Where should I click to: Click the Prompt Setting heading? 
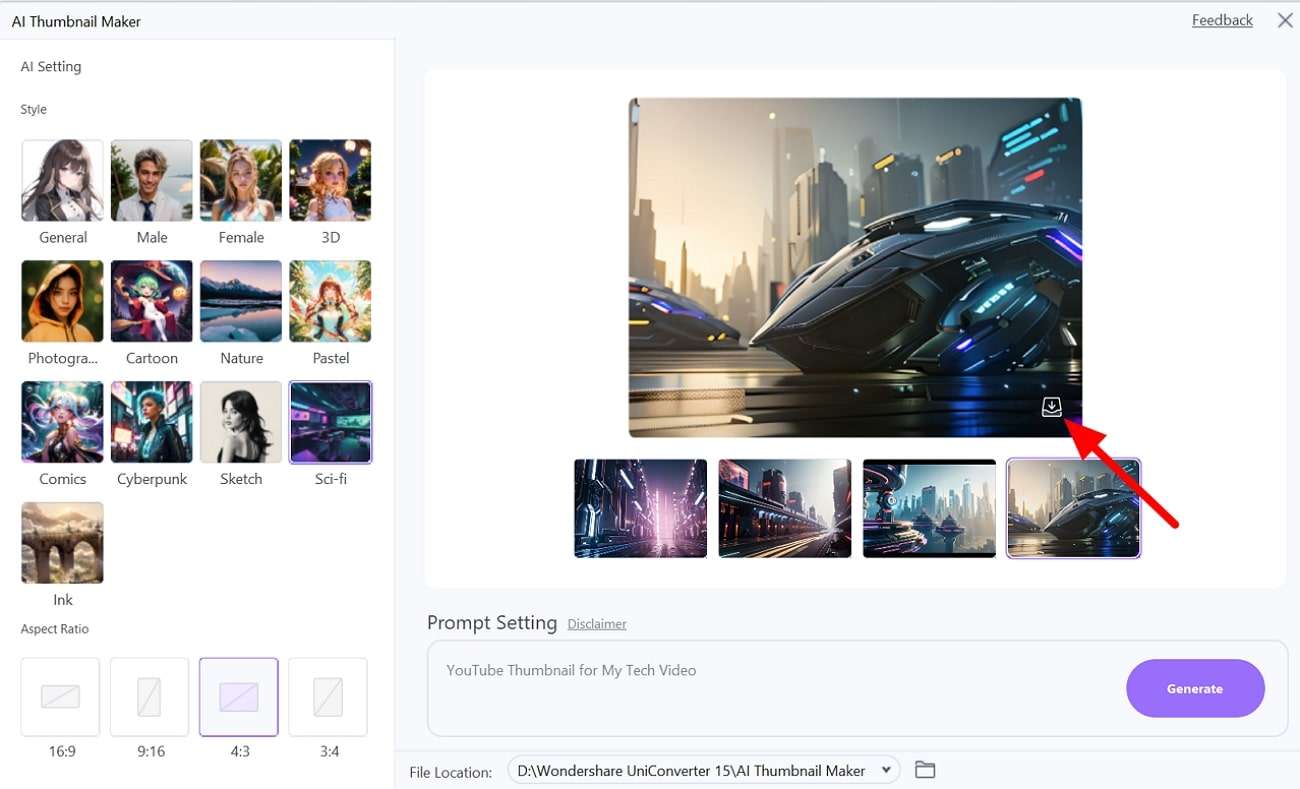pyautogui.click(x=492, y=622)
